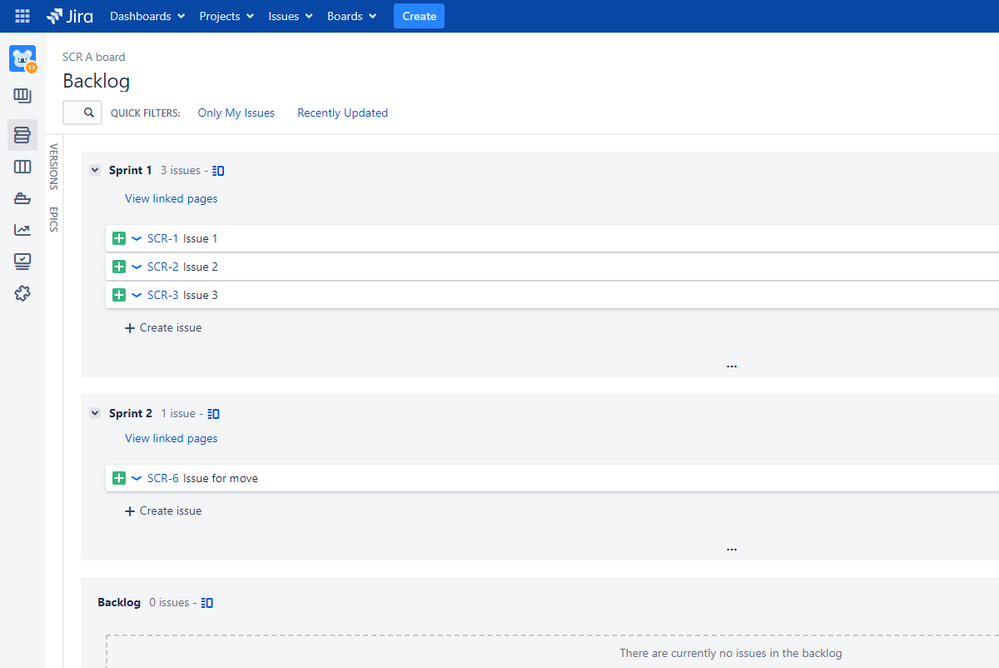This screenshot has width=999, height=668.
Task: Open the app switcher grid icon
Action: pos(22,16)
